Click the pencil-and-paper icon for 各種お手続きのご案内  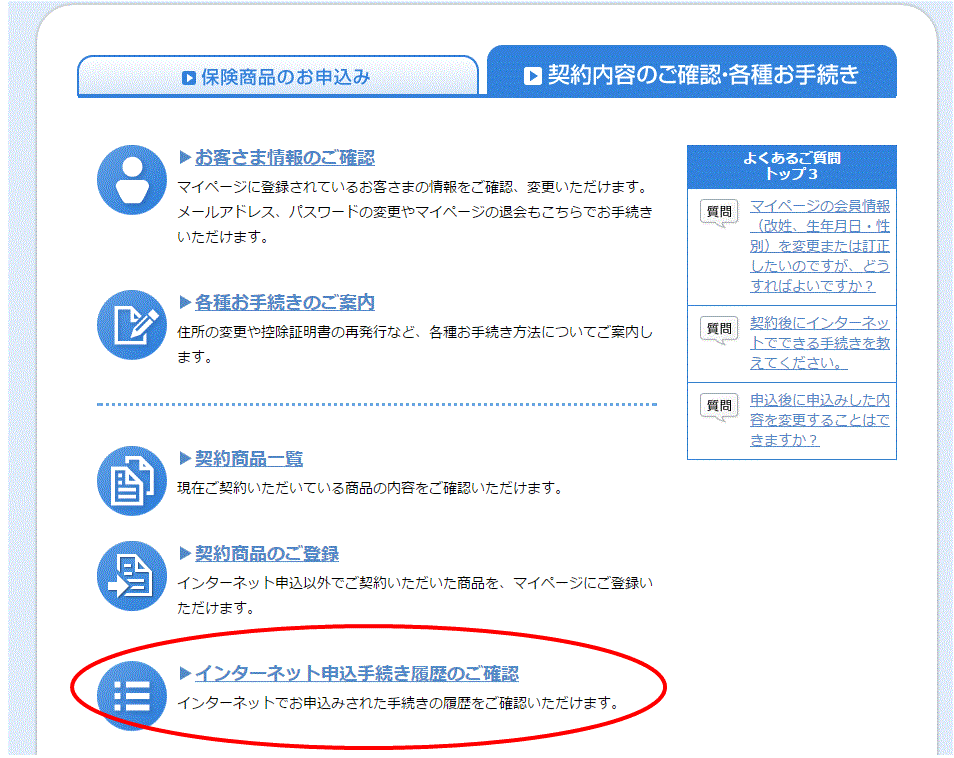[x=132, y=325]
